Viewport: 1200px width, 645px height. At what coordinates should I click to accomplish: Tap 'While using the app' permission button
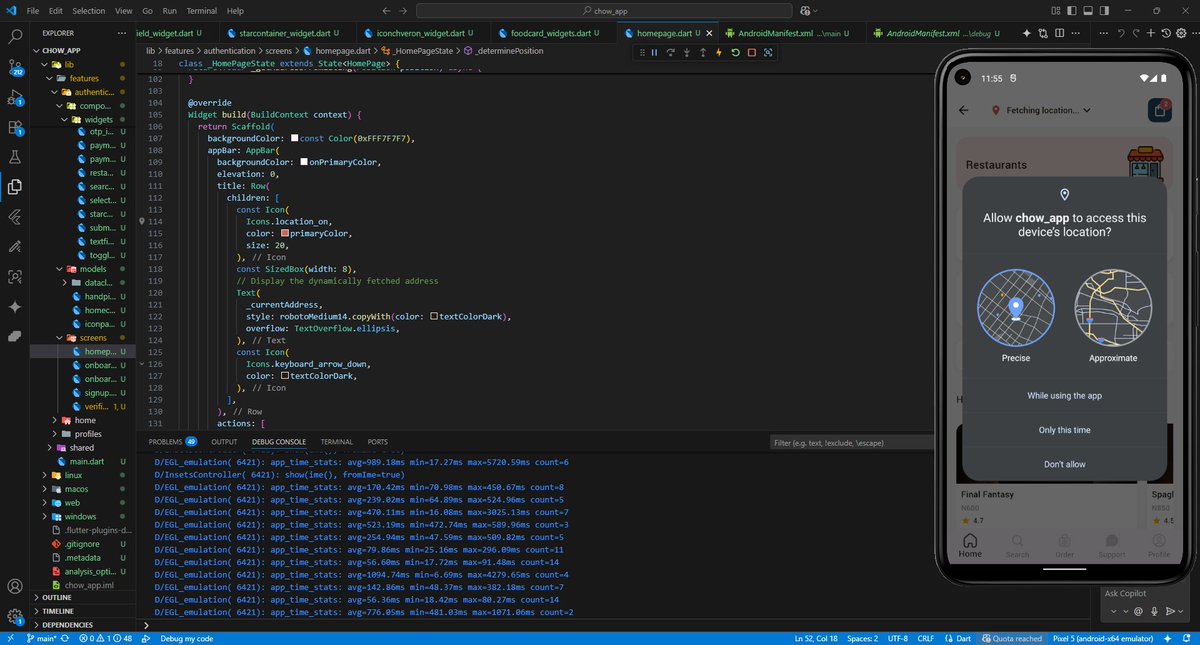pyautogui.click(x=1064, y=396)
